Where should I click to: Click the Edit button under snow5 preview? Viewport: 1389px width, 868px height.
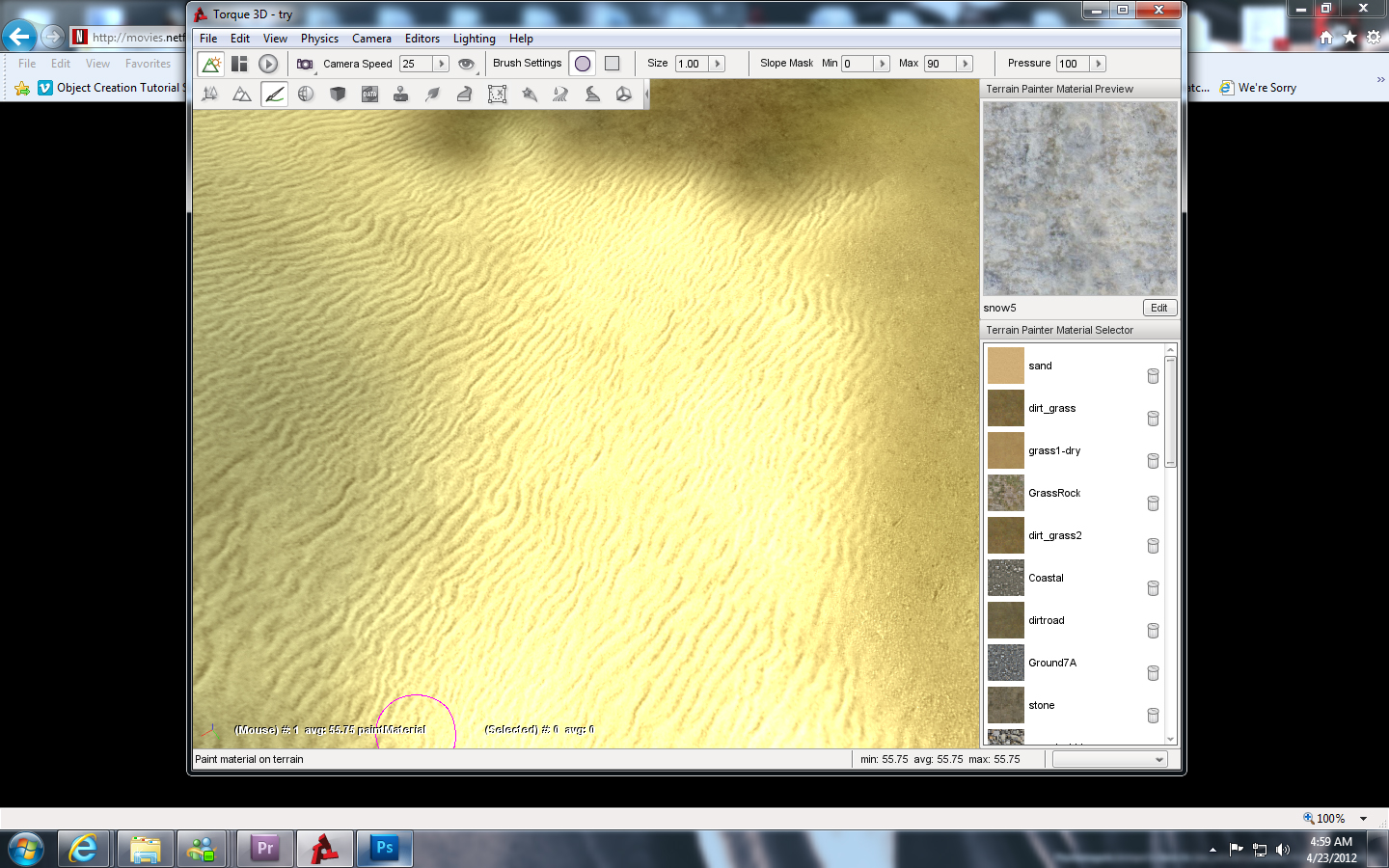pos(1158,308)
